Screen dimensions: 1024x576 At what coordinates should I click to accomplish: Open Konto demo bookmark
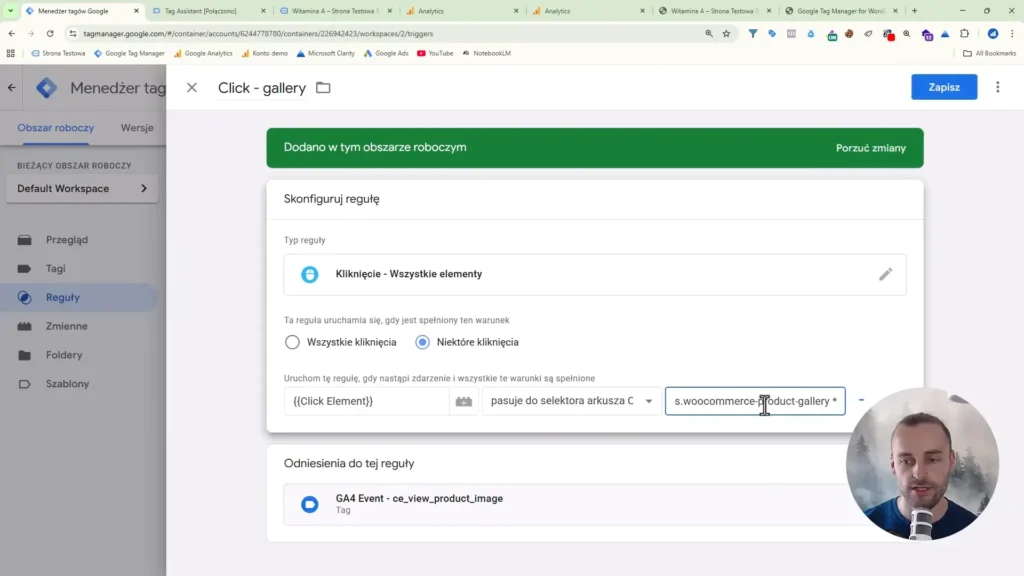(264, 54)
